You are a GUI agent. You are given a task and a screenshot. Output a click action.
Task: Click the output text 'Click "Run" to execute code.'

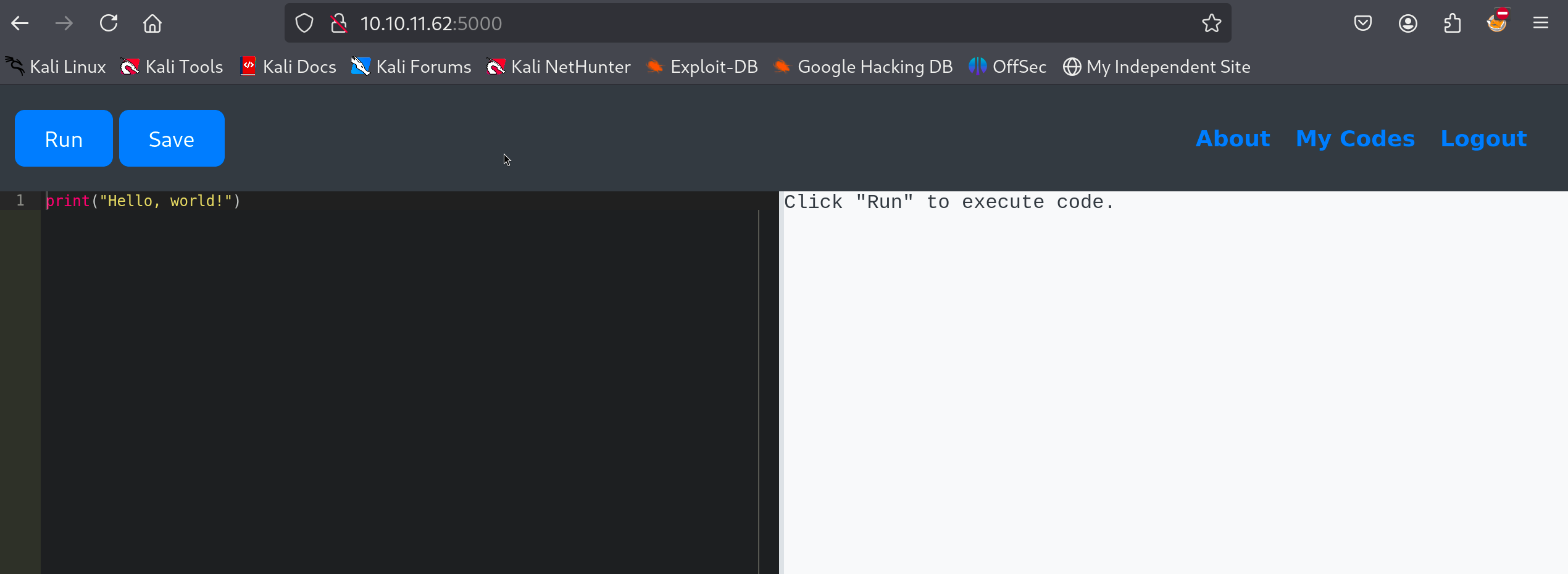949,202
